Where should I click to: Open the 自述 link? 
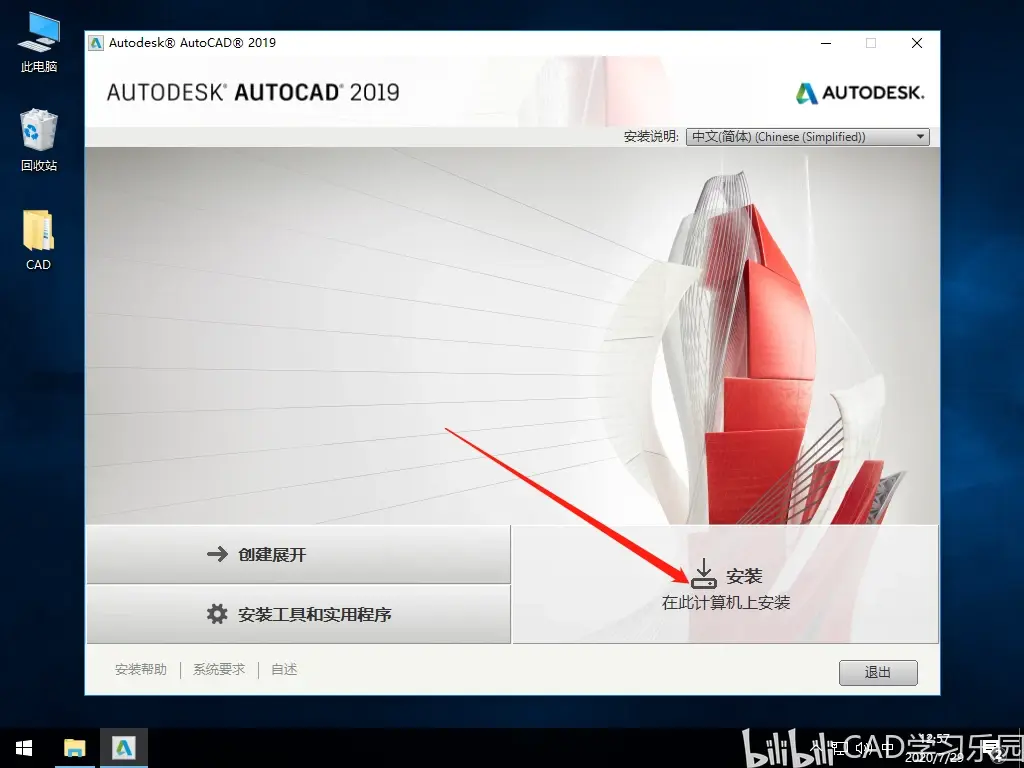click(284, 669)
